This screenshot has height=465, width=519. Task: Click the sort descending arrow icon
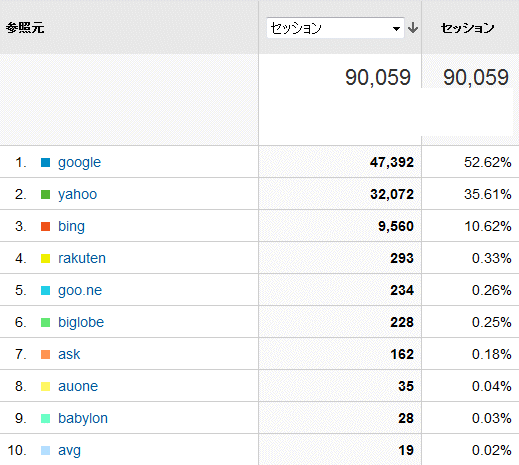pos(413,28)
